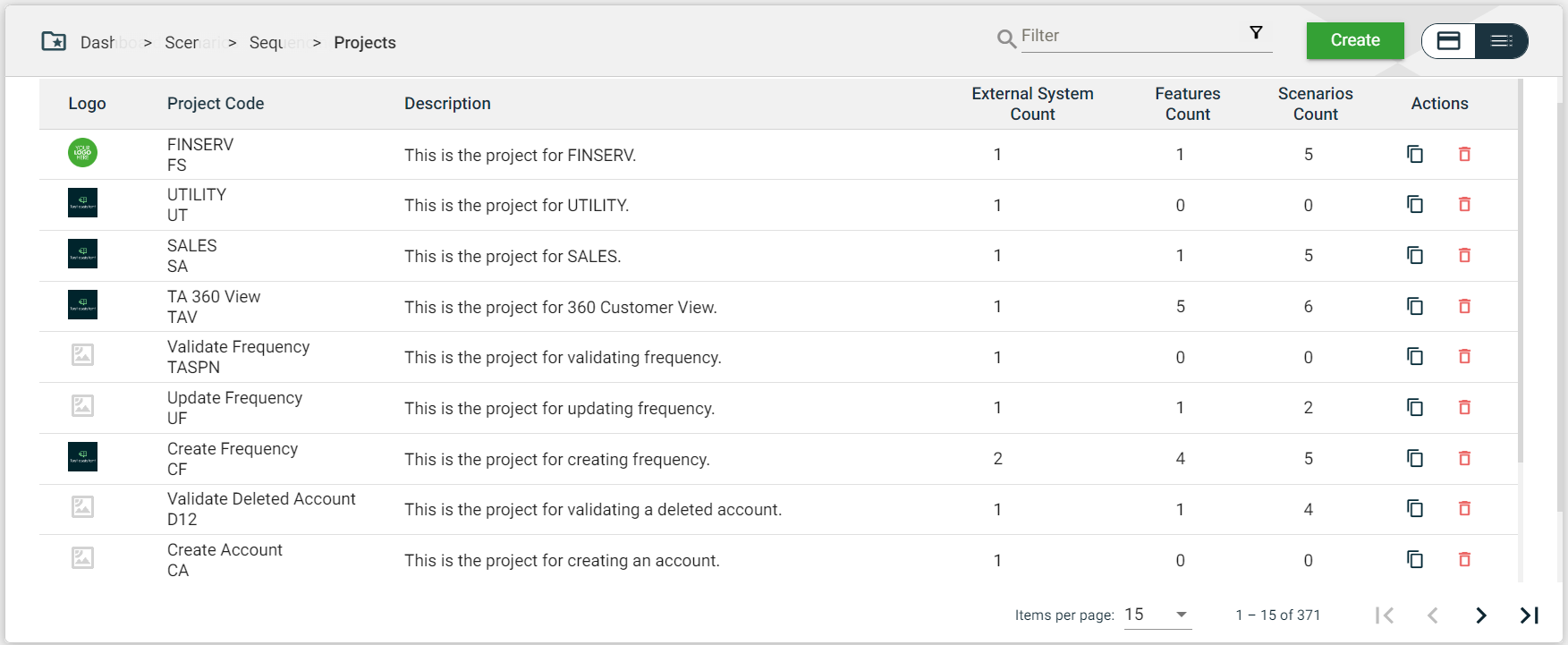Switch to list view layout
The image size is (1568, 645).
(x=1502, y=41)
